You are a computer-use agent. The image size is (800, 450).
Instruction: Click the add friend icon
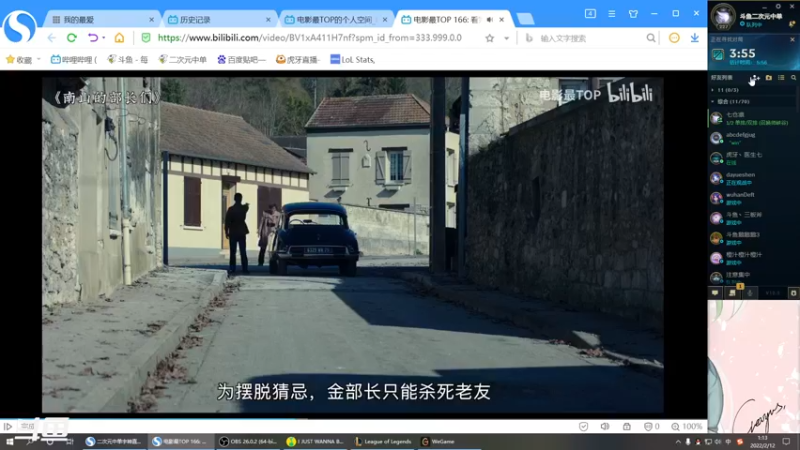click(756, 78)
